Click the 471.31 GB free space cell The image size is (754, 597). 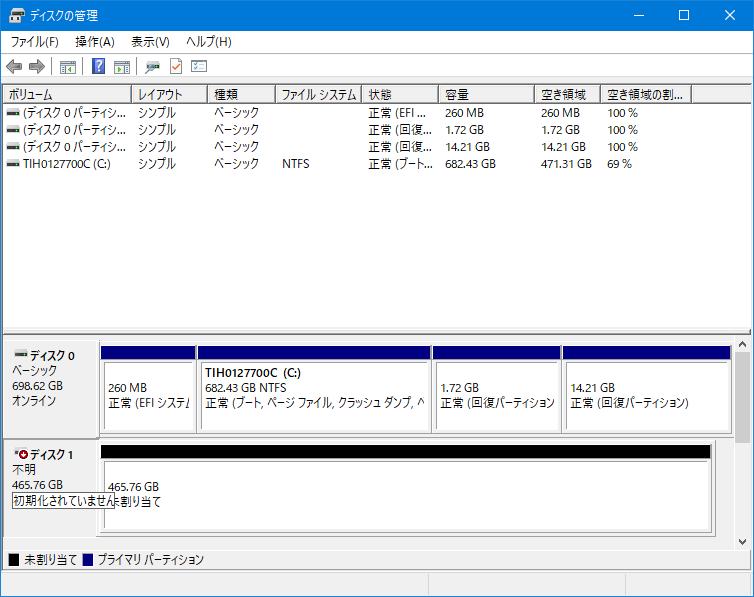click(566, 164)
